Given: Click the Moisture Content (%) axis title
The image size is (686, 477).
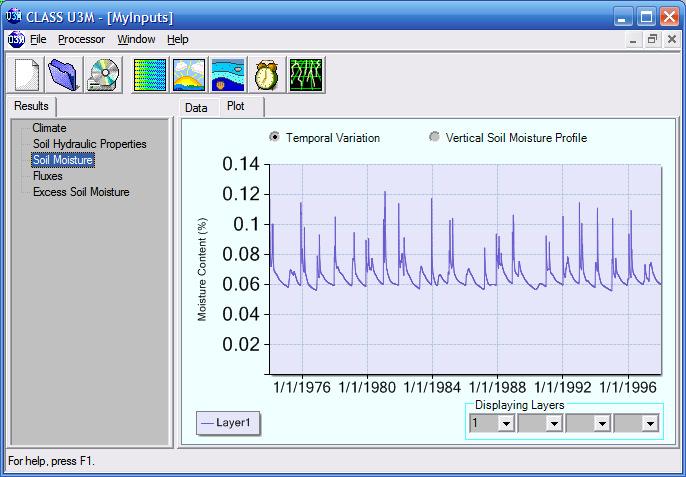Looking at the screenshot, I should click(x=202, y=270).
